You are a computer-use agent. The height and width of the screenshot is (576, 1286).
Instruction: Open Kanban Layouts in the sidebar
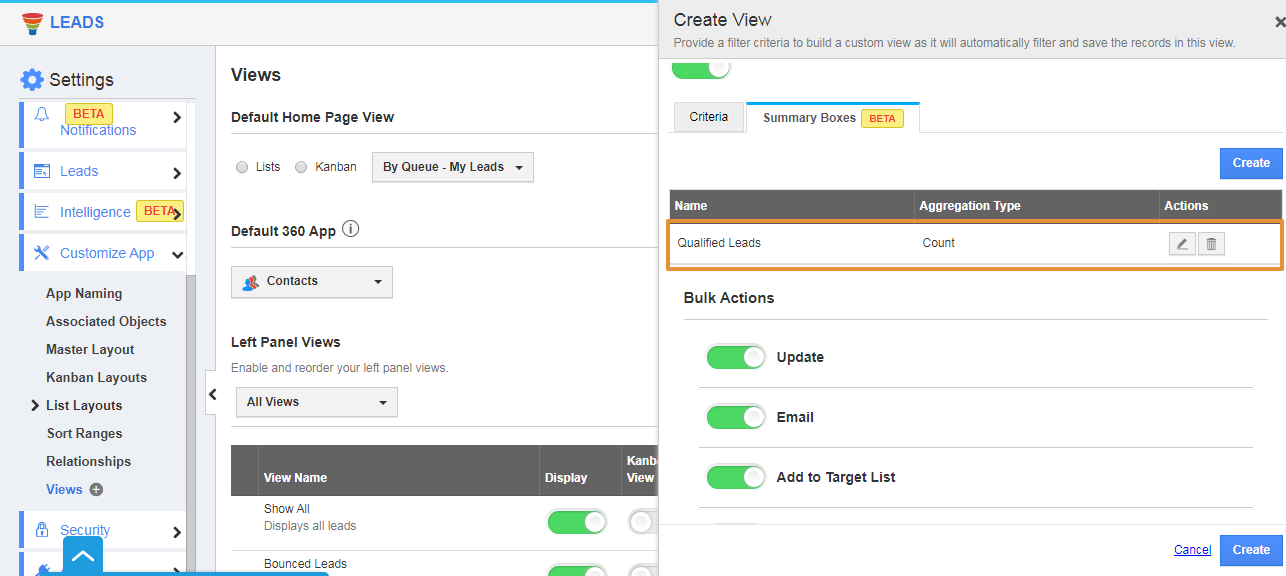[96, 377]
